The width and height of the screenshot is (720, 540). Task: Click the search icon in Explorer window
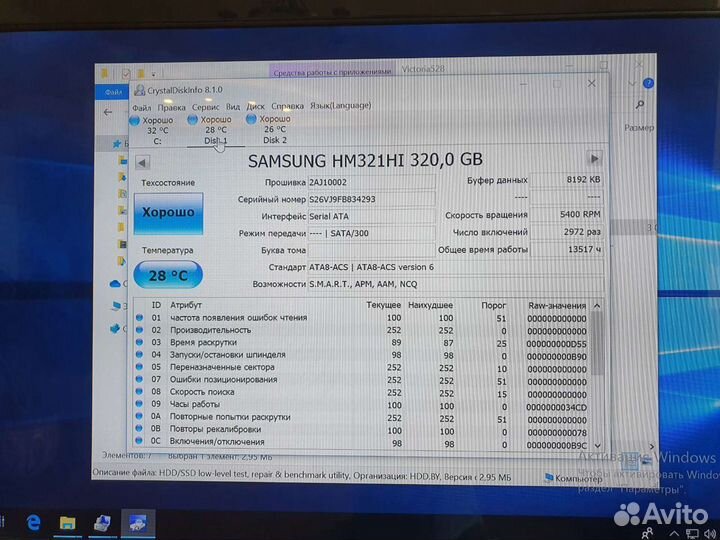[640, 105]
